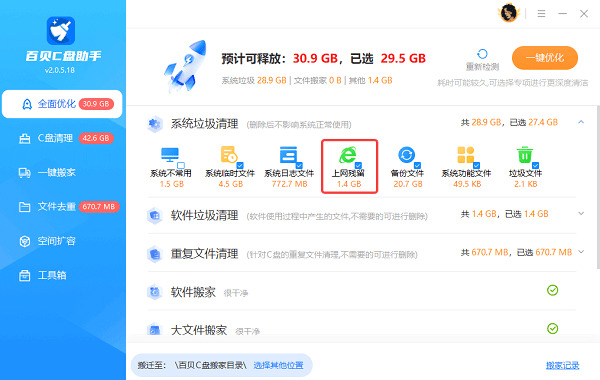Click the 软件搬家 heading text
600x380 pixels.
pos(193,292)
